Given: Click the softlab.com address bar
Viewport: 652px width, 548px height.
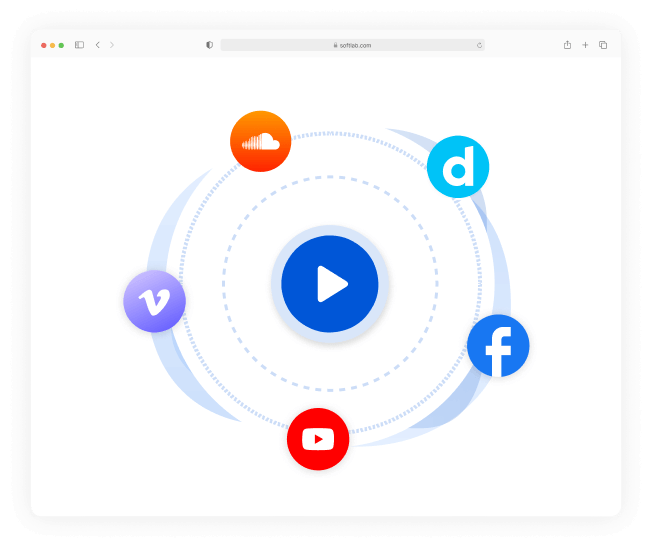Looking at the screenshot, I should tap(353, 45).
